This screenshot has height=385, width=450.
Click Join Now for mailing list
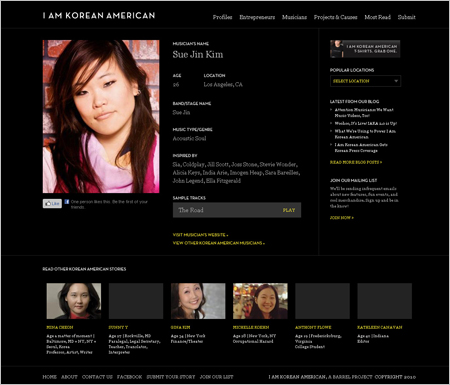[x=342, y=218]
